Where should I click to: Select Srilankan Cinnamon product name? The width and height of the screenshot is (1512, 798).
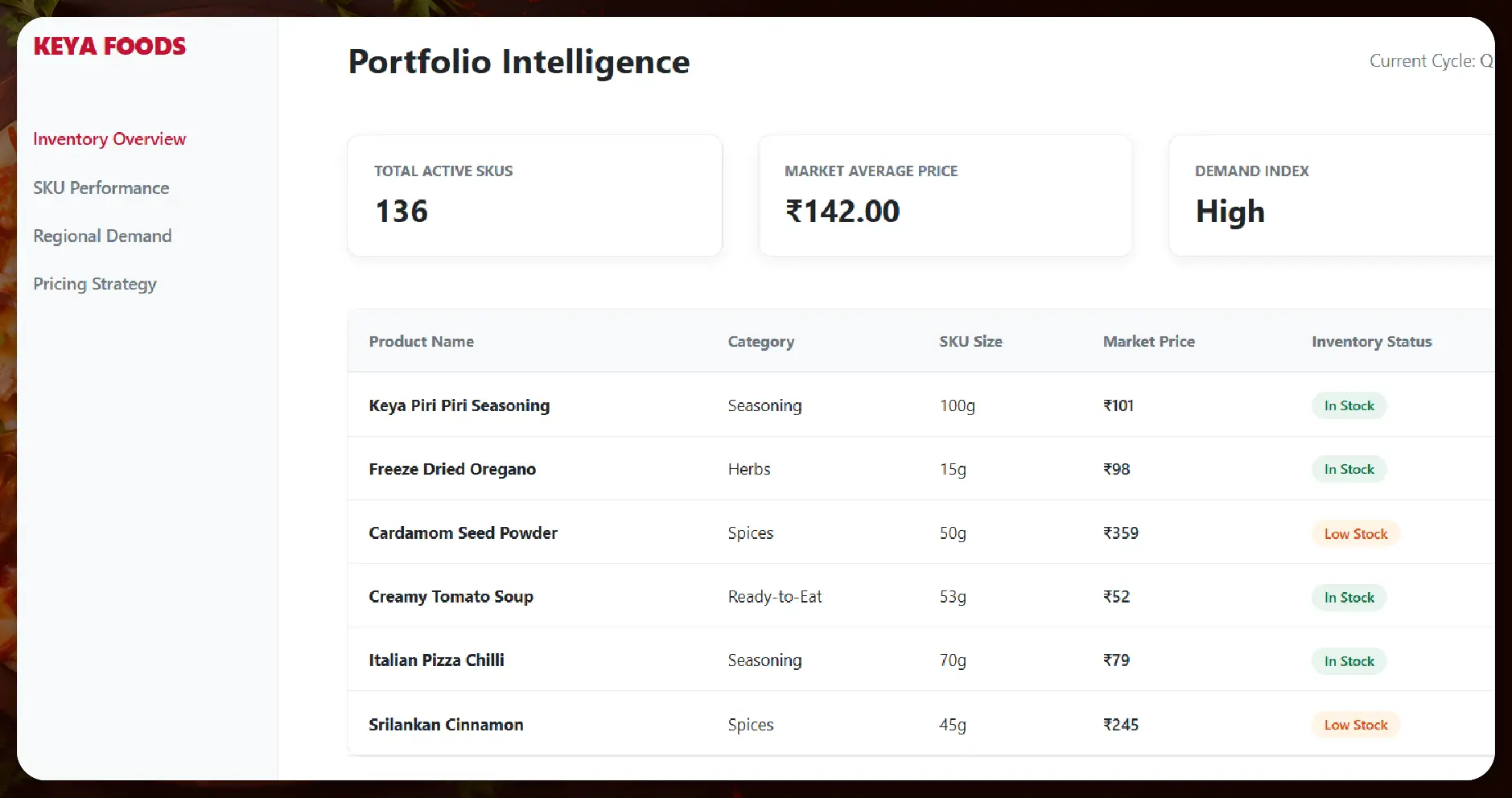click(446, 725)
